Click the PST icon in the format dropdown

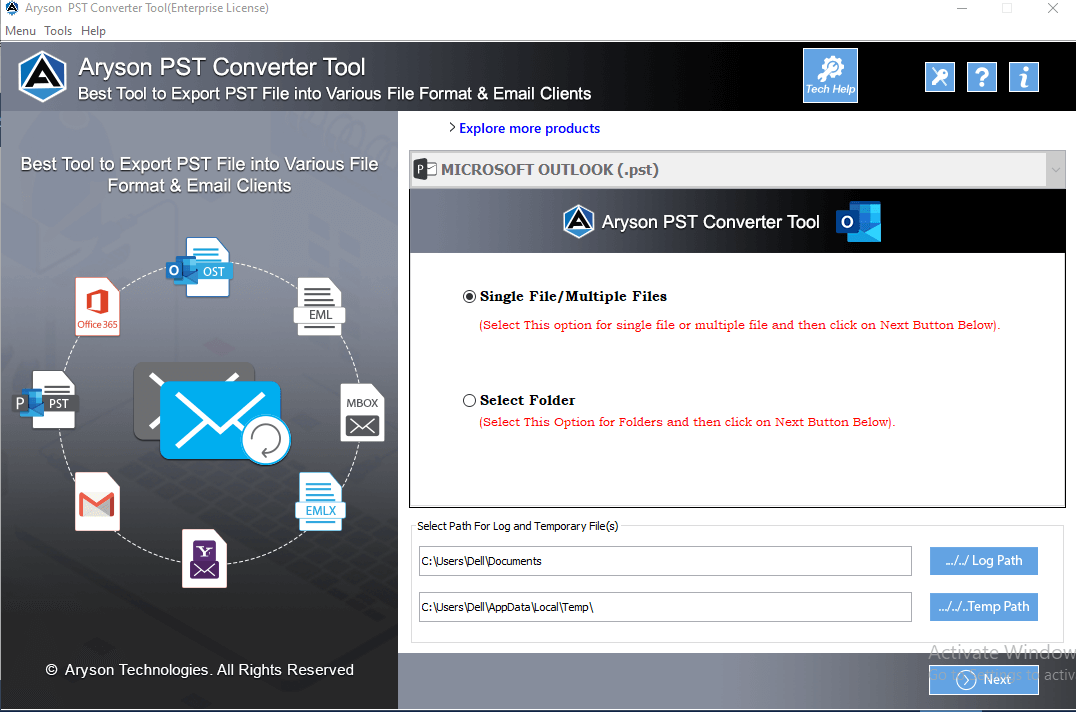pos(425,169)
